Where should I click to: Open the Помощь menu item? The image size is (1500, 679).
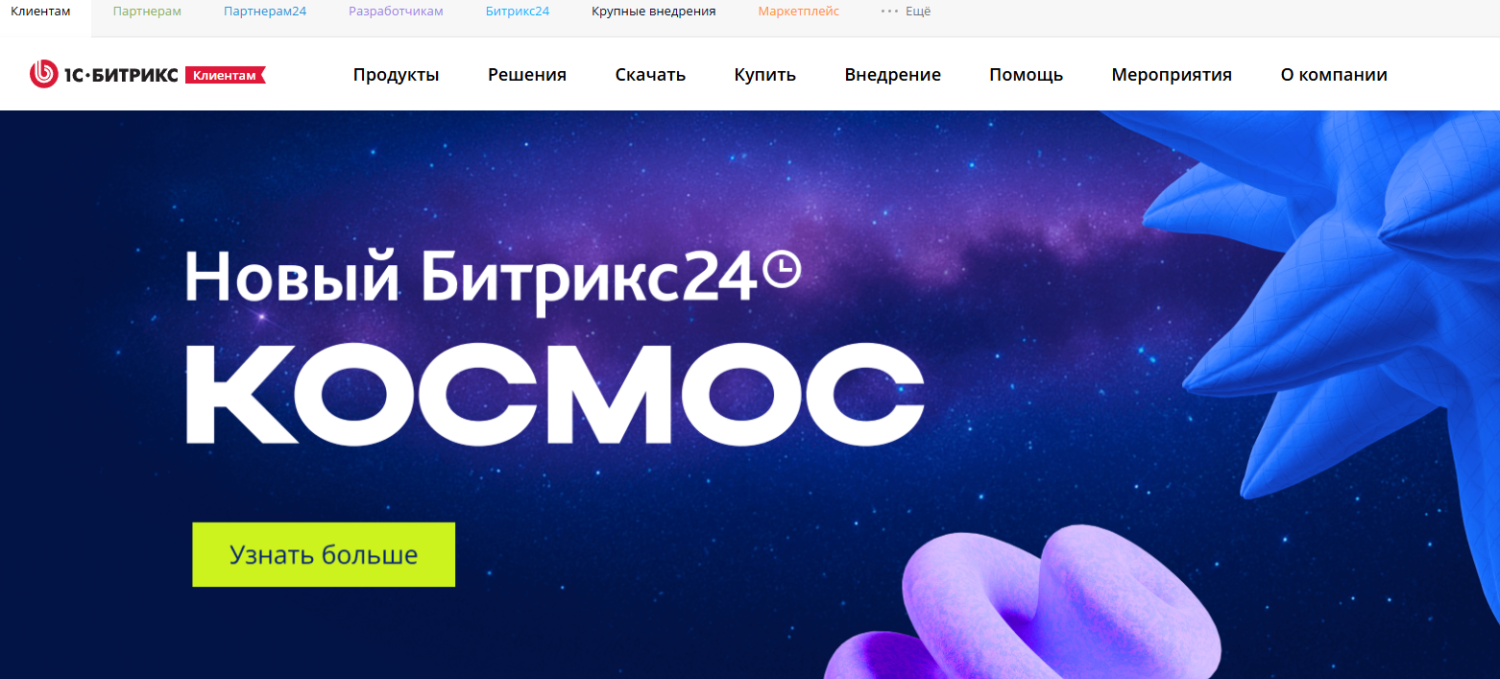(x=1026, y=75)
